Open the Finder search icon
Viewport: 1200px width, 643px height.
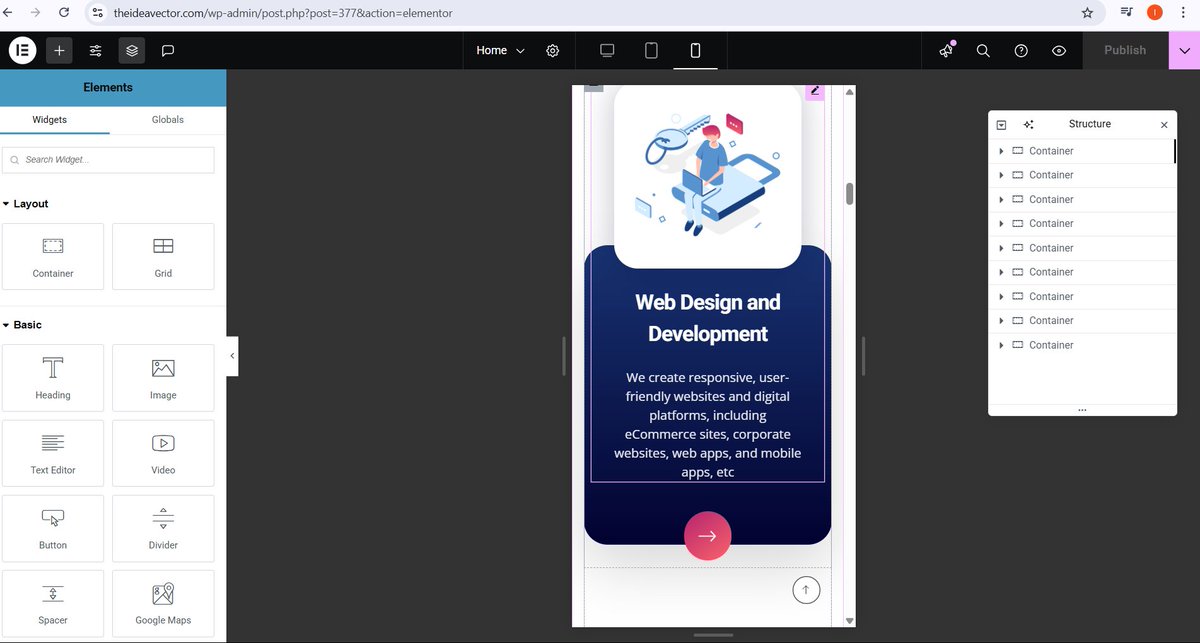[983, 50]
